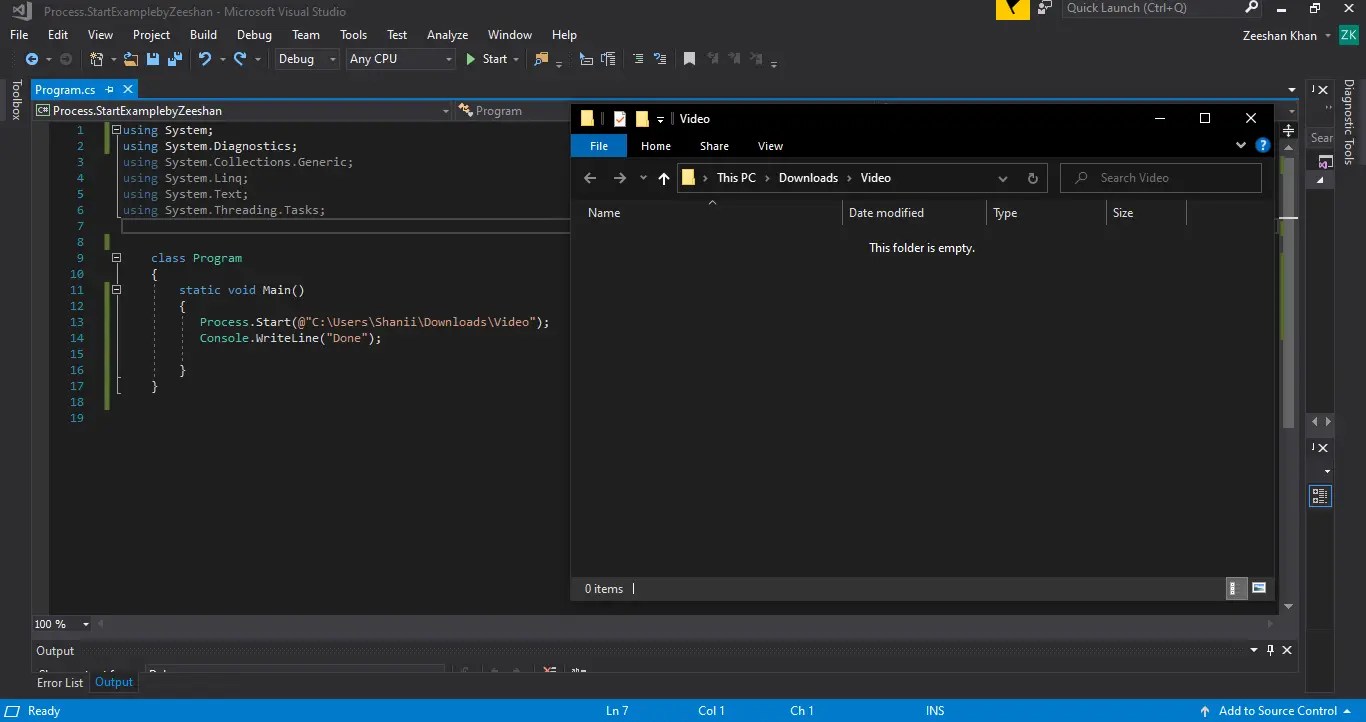
Task: Toggle a bookmark using the bookmark icon
Action: tap(689, 59)
